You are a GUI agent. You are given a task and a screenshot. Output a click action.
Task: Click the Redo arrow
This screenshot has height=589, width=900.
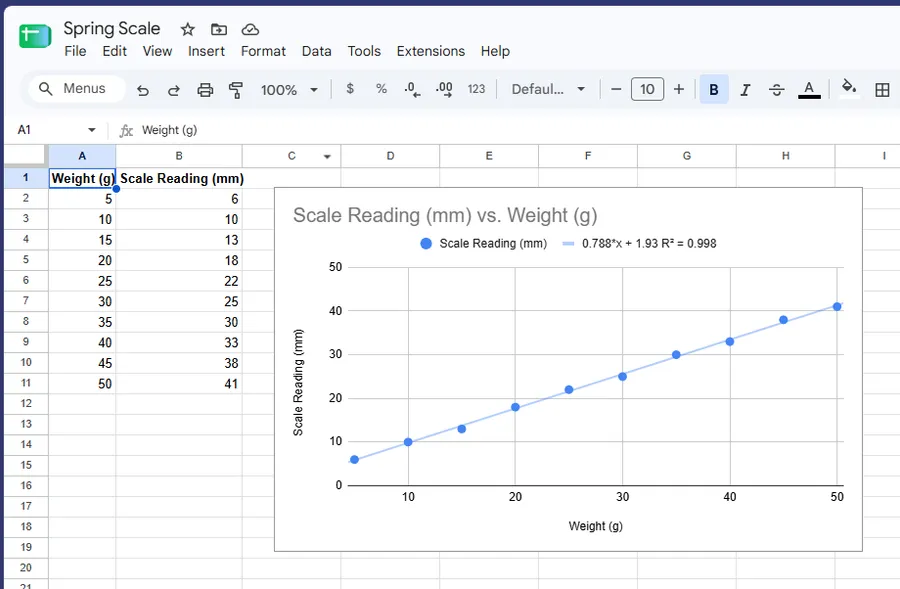tap(173, 90)
